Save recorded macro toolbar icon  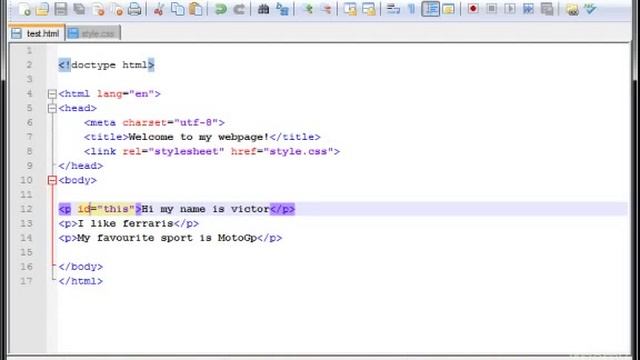(547, 9)
